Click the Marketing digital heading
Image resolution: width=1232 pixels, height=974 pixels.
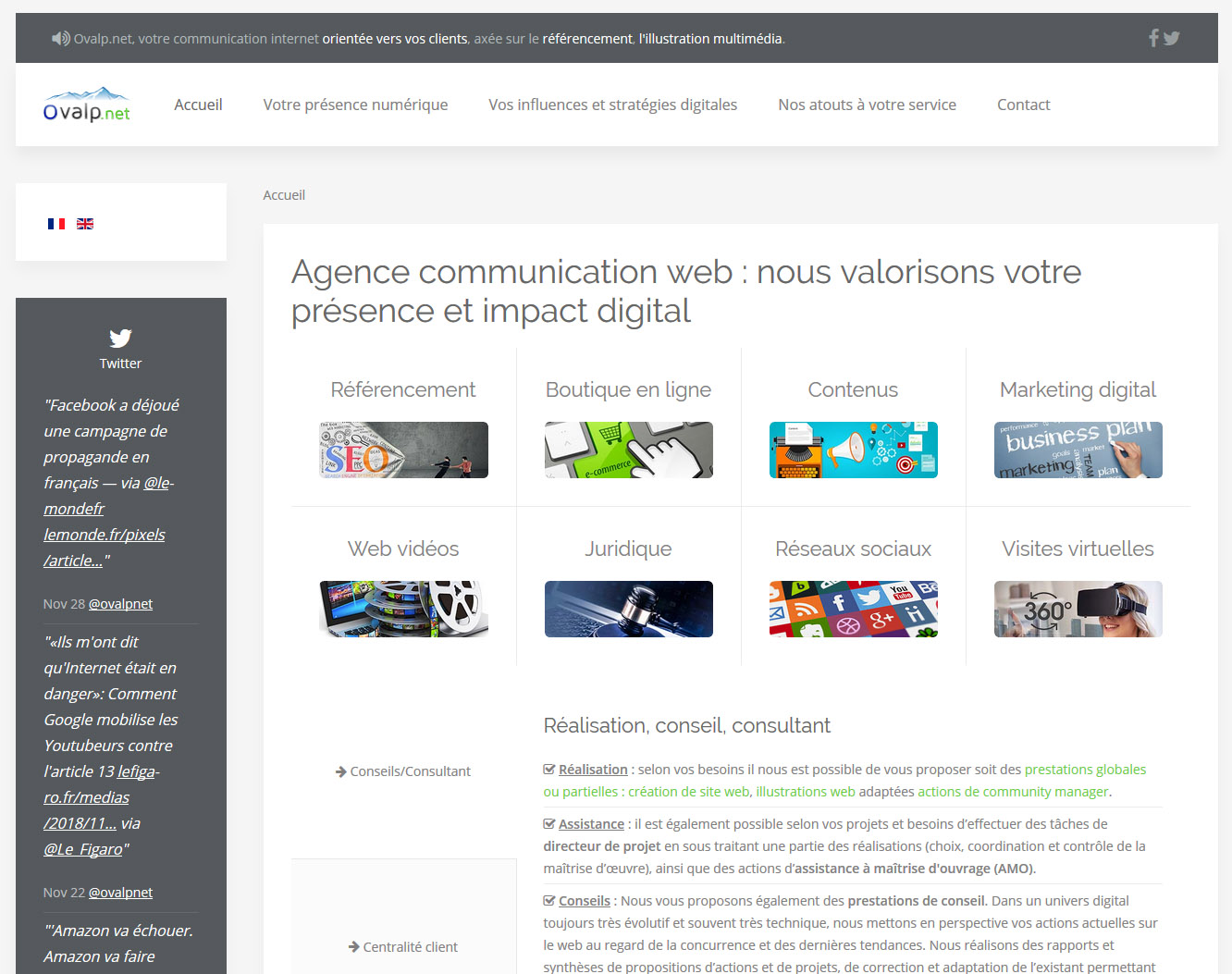coord(1078,389)
